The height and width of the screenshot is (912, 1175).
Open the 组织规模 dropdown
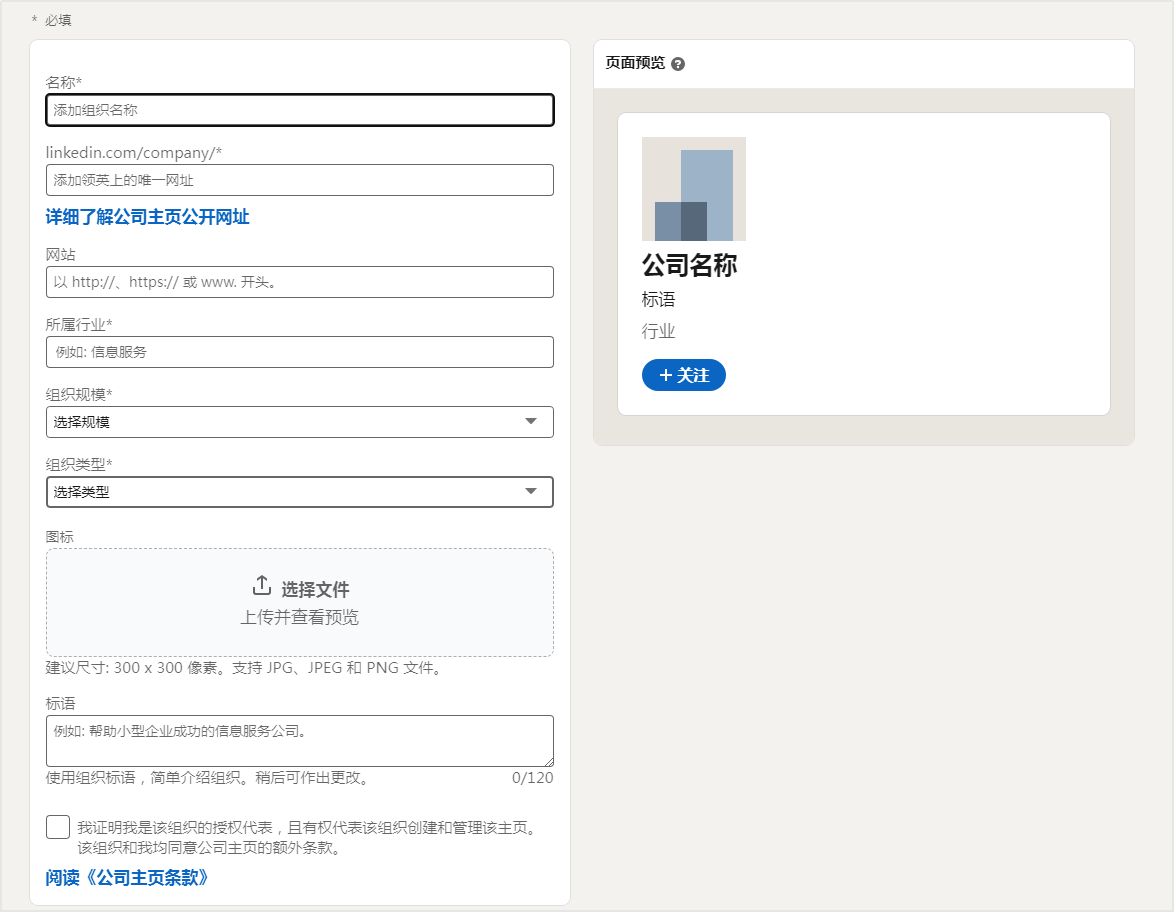pyautogui.click(x=299, y=421)
